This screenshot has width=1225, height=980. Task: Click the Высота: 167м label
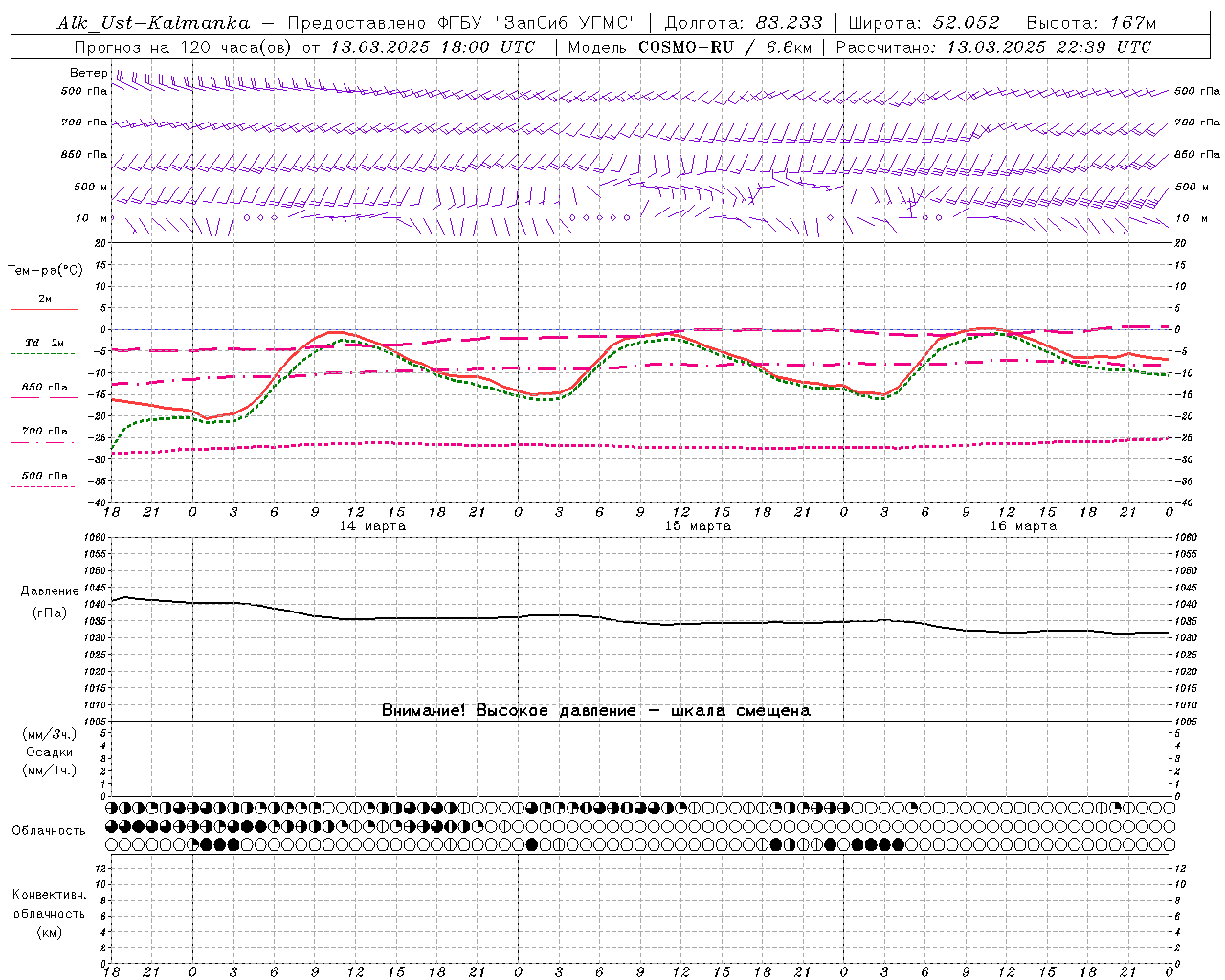click(x=1090, y=23)
